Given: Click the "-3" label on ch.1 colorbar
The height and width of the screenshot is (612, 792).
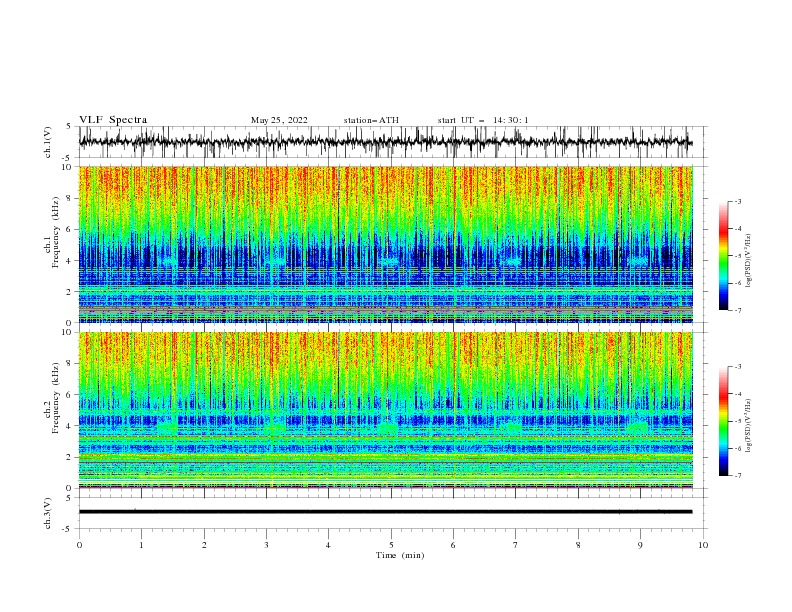Looking at the screenshot, I should pyautogui.click(x=738, y=201).
